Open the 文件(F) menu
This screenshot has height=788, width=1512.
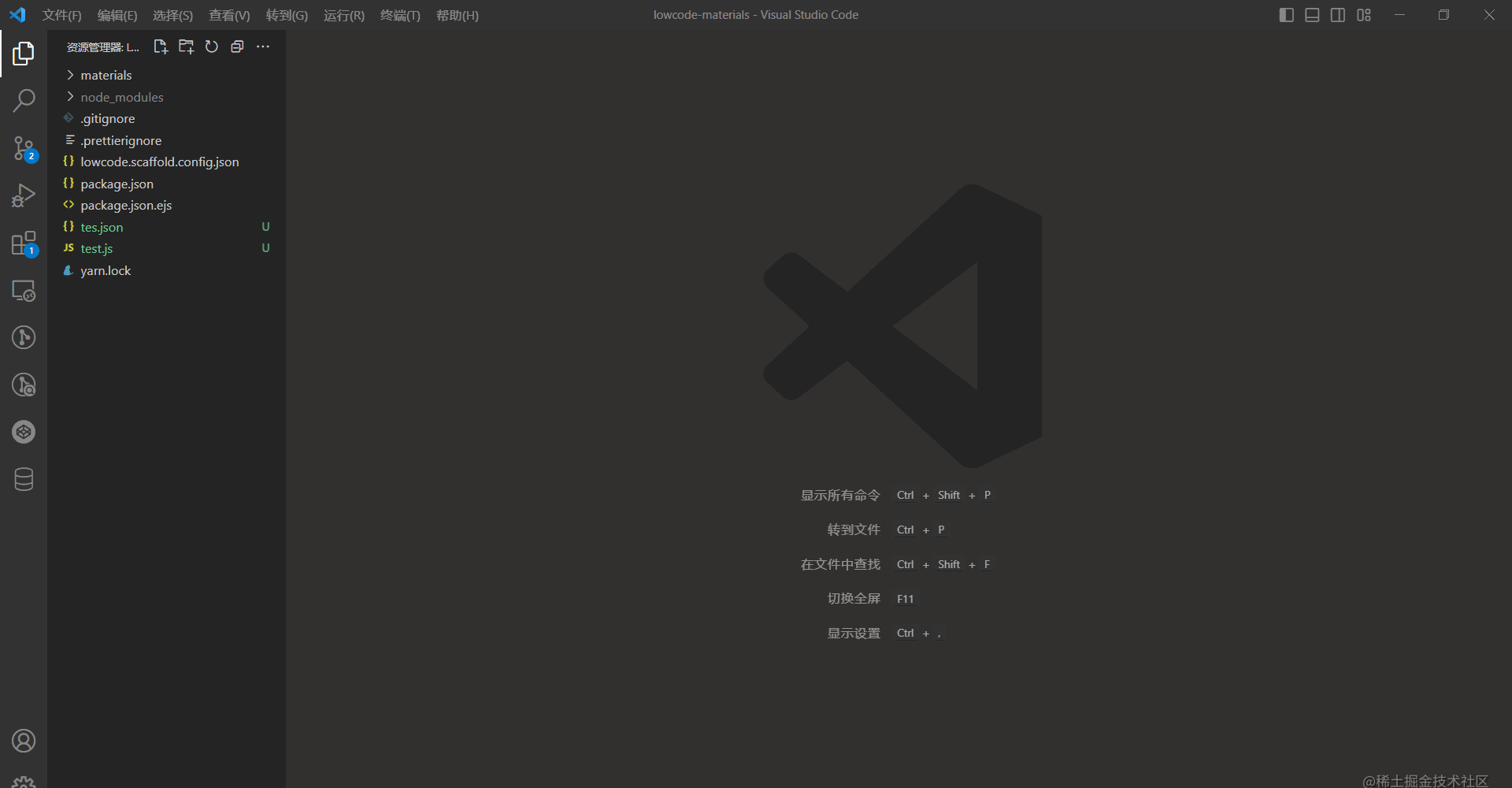click(x=61, y=15)
